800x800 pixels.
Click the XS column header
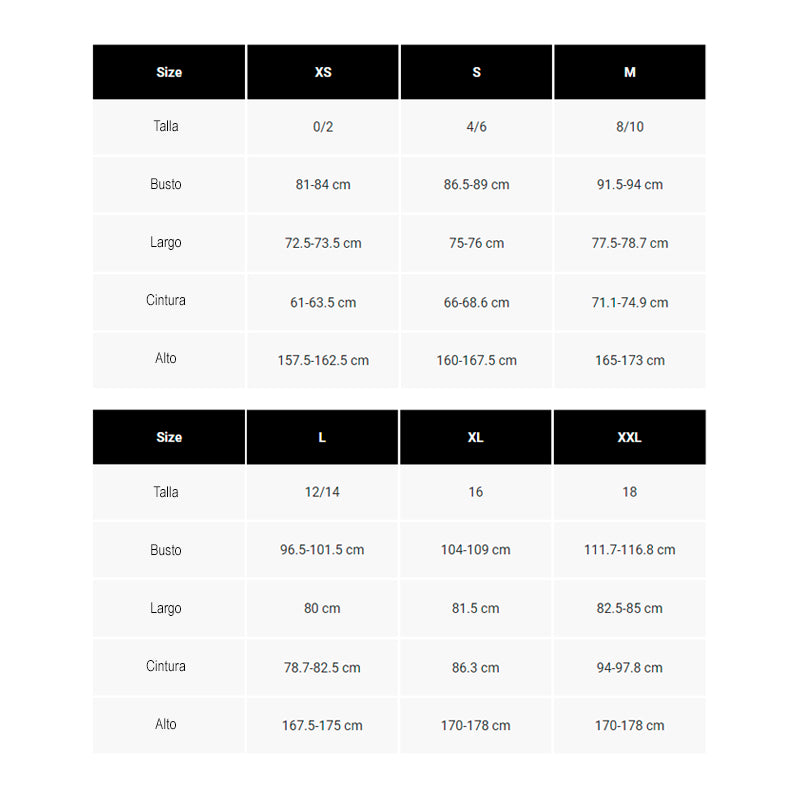[x=322, y=72]
